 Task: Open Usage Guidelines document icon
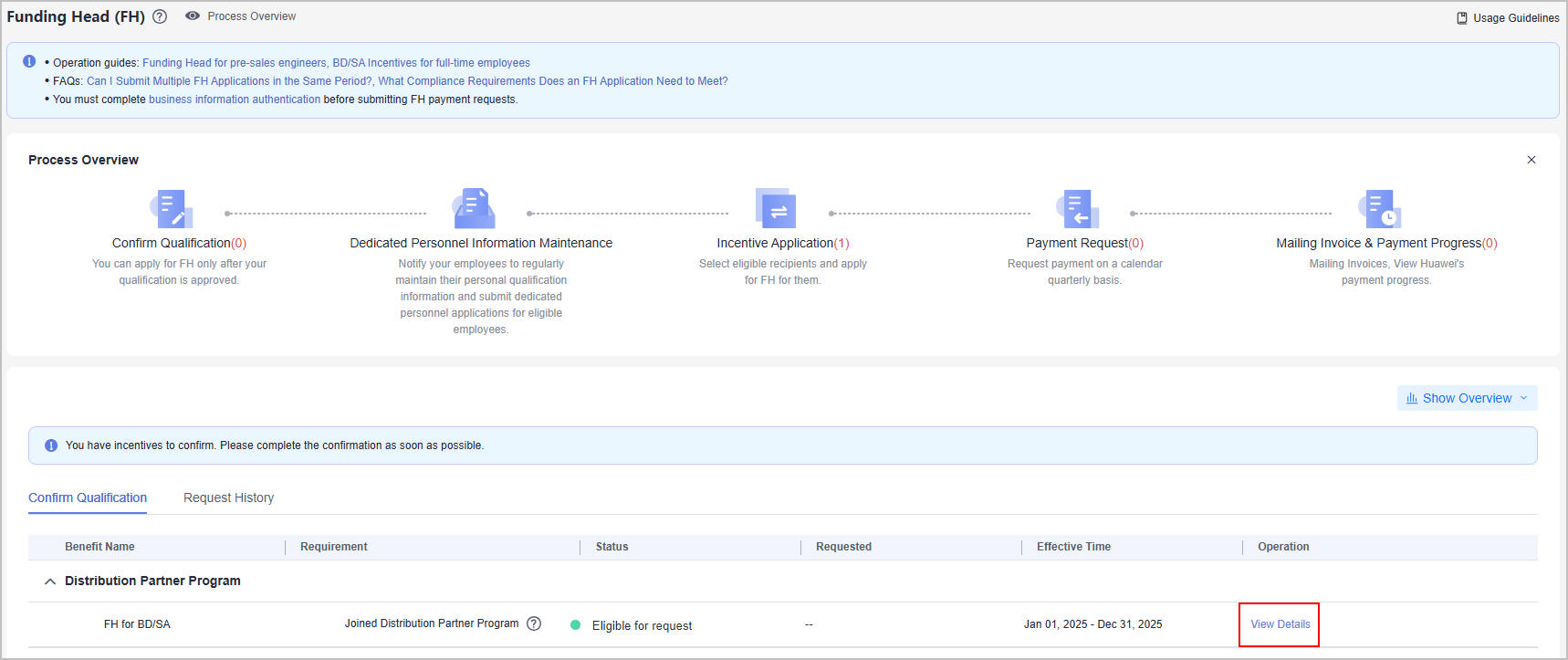coord(1462,18)
